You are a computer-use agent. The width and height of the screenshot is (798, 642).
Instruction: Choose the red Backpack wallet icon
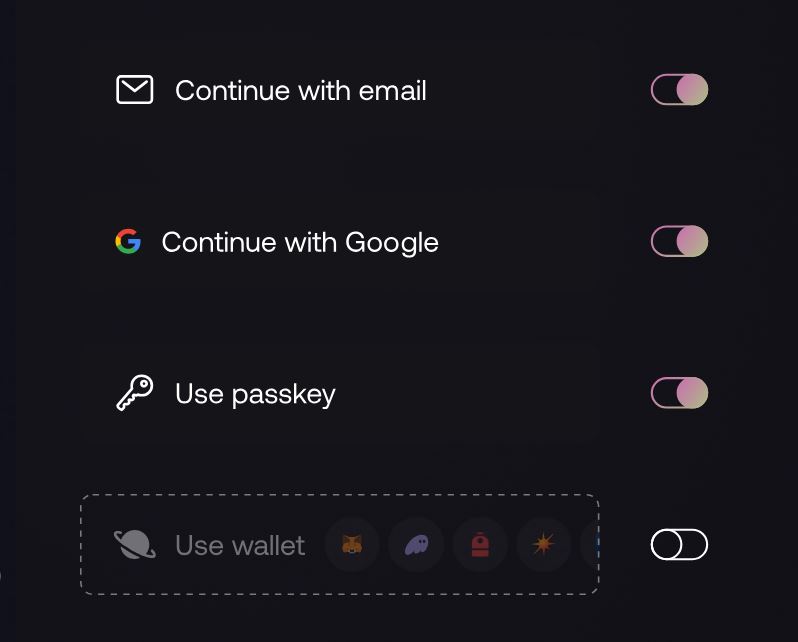[x=480, y=545]
